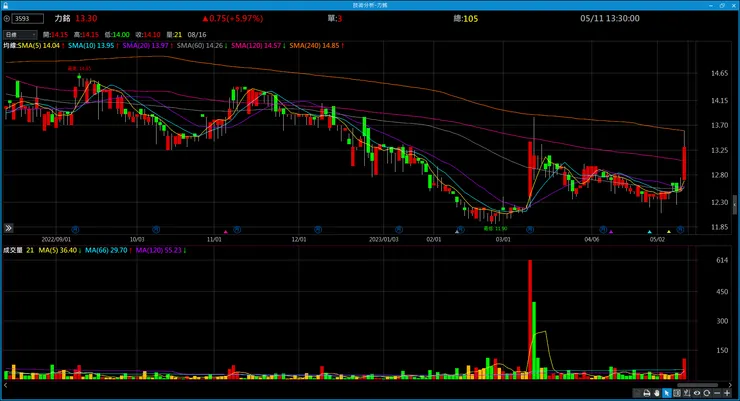Zoom out chart with minus icon
The height and width of the screenshot is (401, 740).
717,393
